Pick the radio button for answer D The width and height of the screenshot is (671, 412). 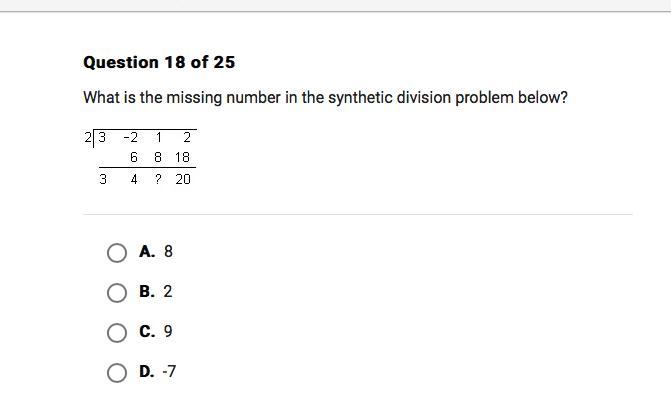(117, 373)
